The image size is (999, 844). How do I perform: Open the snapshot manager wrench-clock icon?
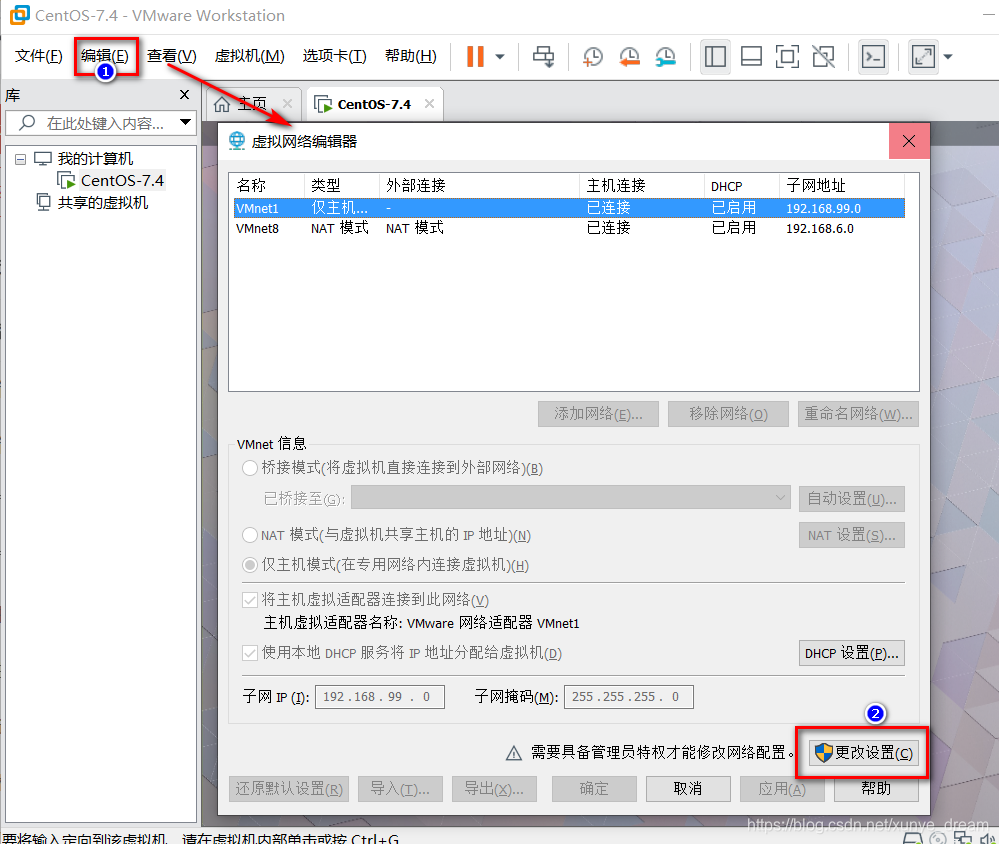point(666,57)
